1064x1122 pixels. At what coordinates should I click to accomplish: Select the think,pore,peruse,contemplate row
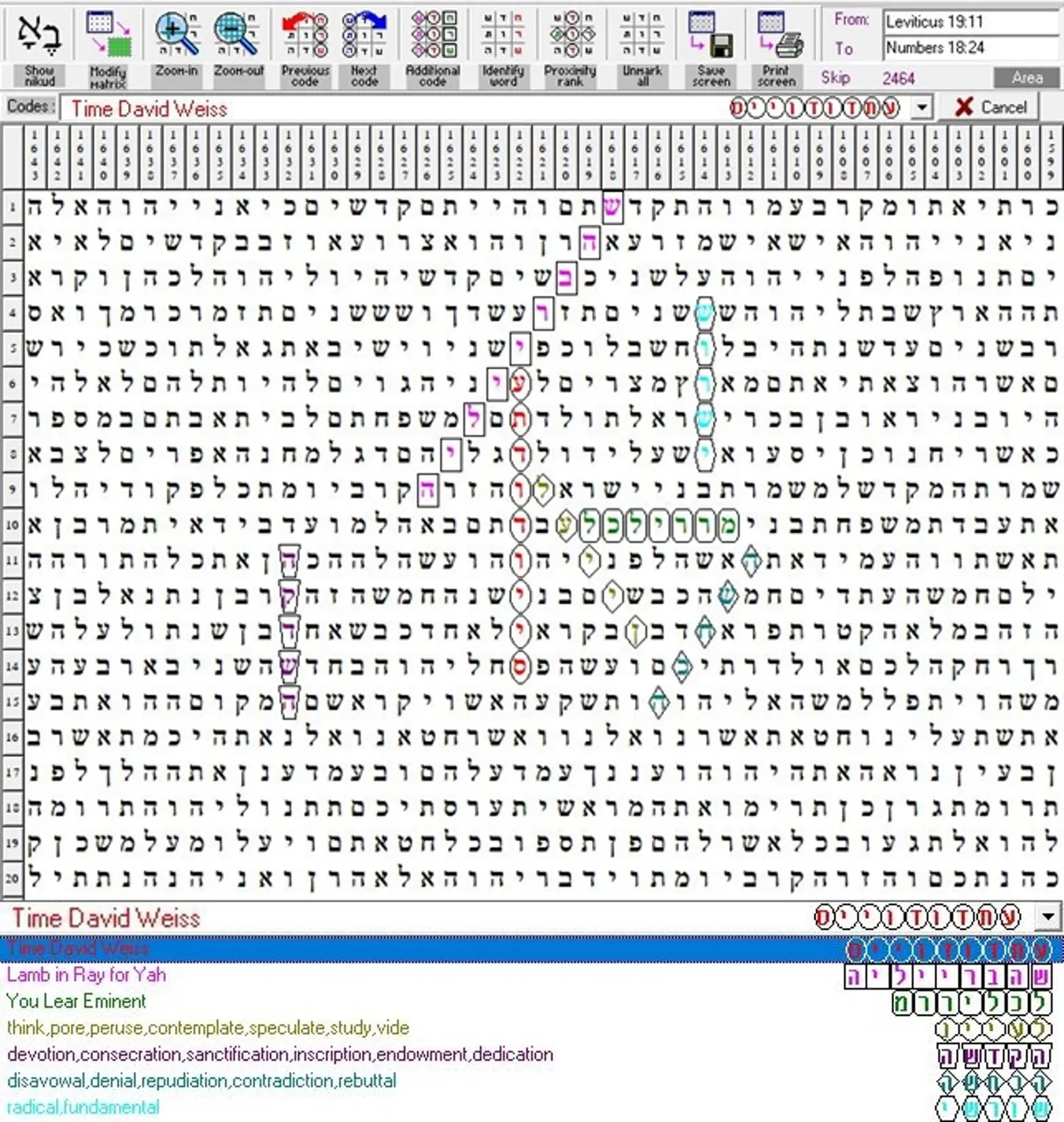pyautogui.click(x=531, y=1027)
